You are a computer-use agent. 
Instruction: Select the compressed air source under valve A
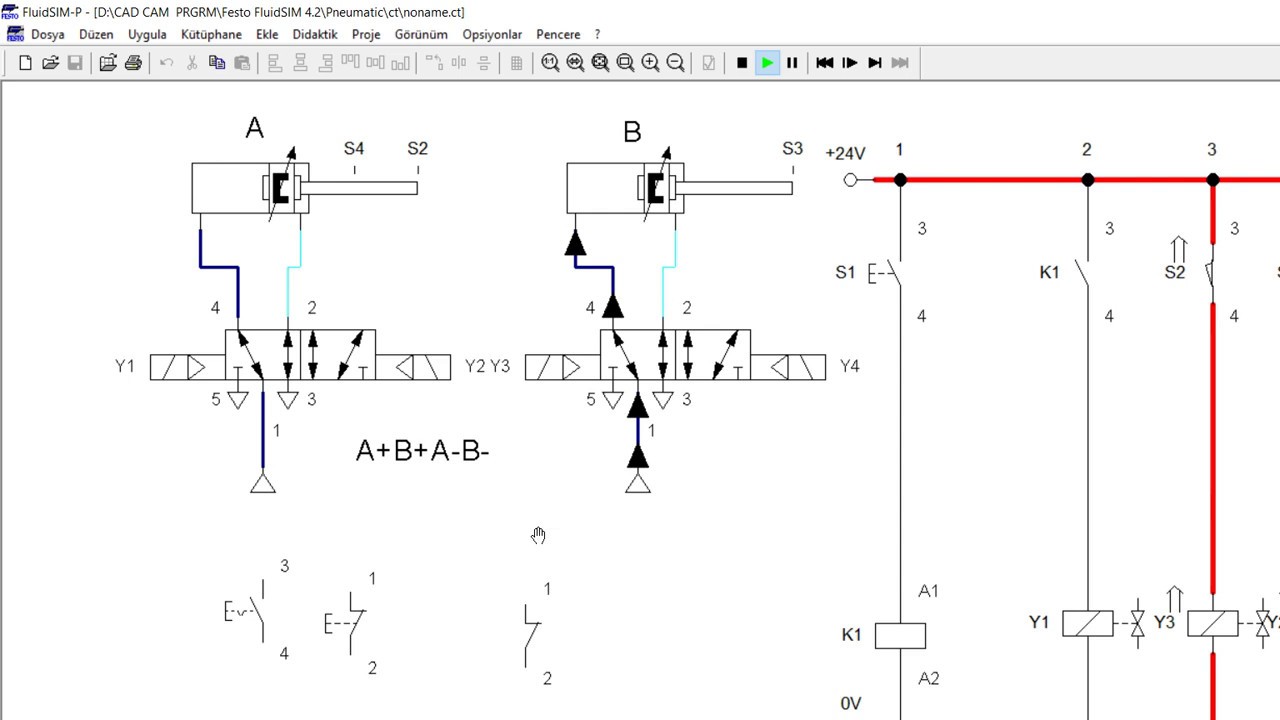coord(263,484)
